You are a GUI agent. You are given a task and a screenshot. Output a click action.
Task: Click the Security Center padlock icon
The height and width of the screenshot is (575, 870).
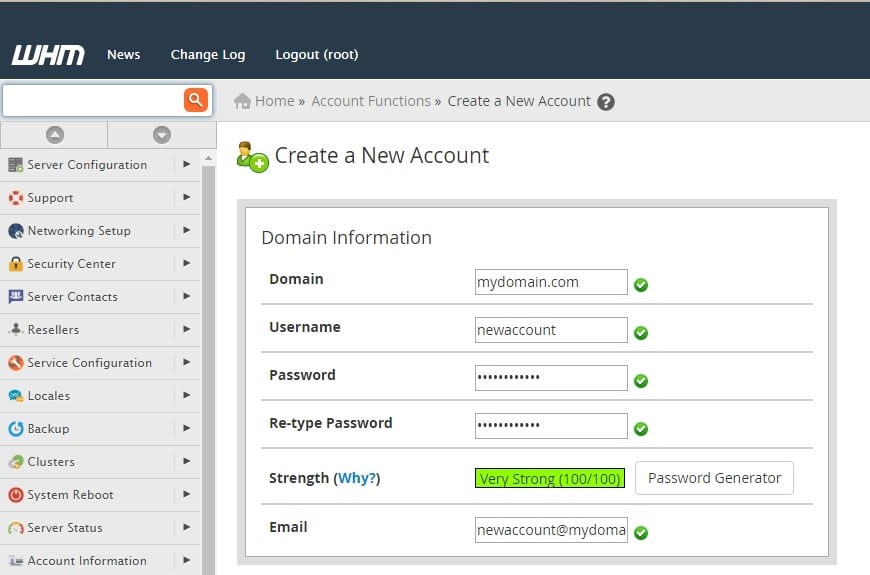pos(16,264)
